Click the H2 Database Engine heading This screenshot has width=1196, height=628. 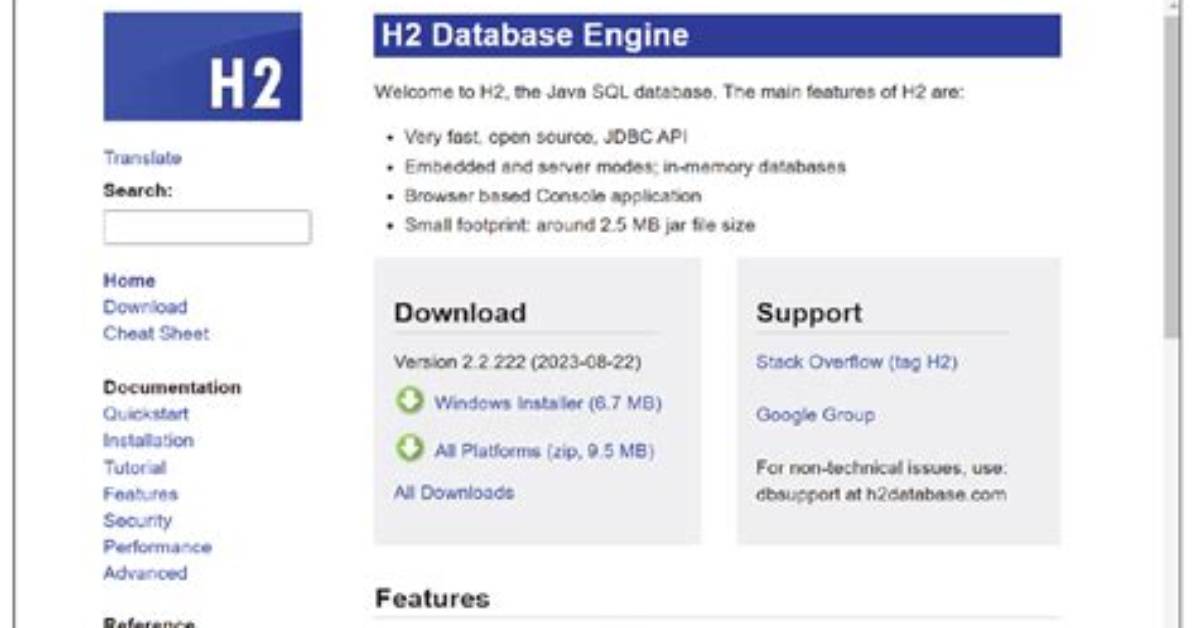[x=717, y=35]
